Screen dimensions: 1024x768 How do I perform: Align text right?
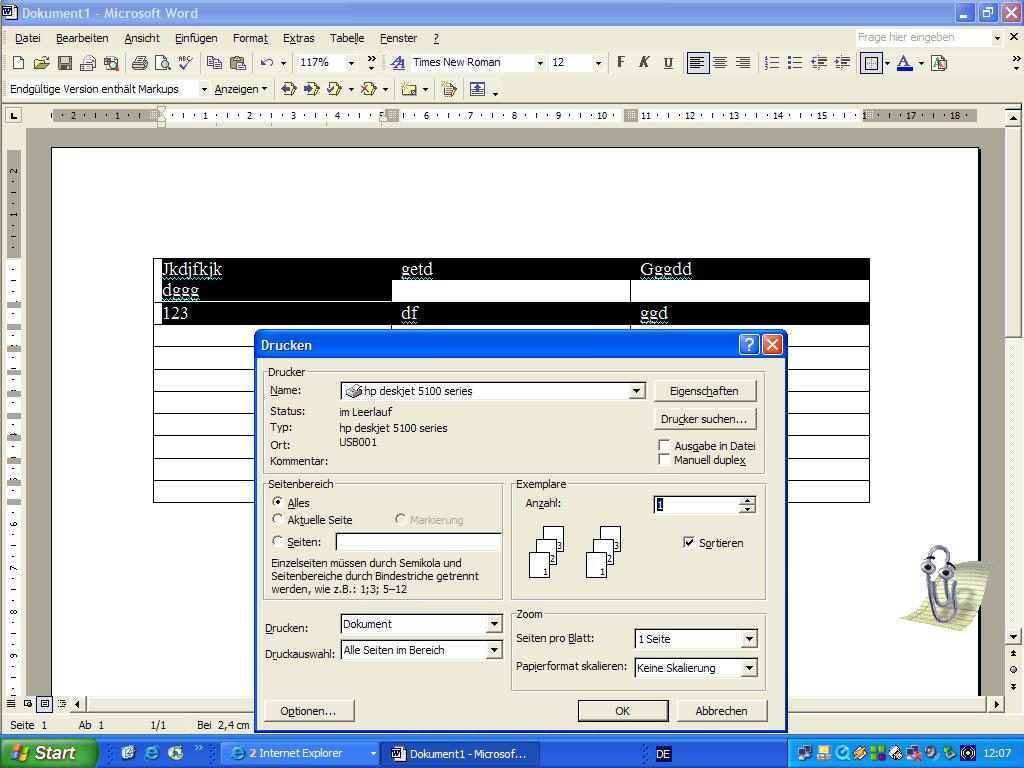click(x=743, y=63)
